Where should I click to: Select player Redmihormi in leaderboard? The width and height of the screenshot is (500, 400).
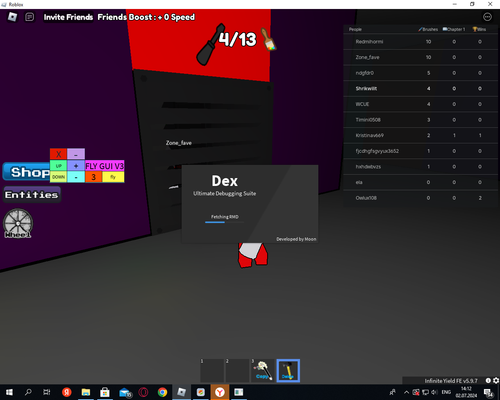(421, 42)
